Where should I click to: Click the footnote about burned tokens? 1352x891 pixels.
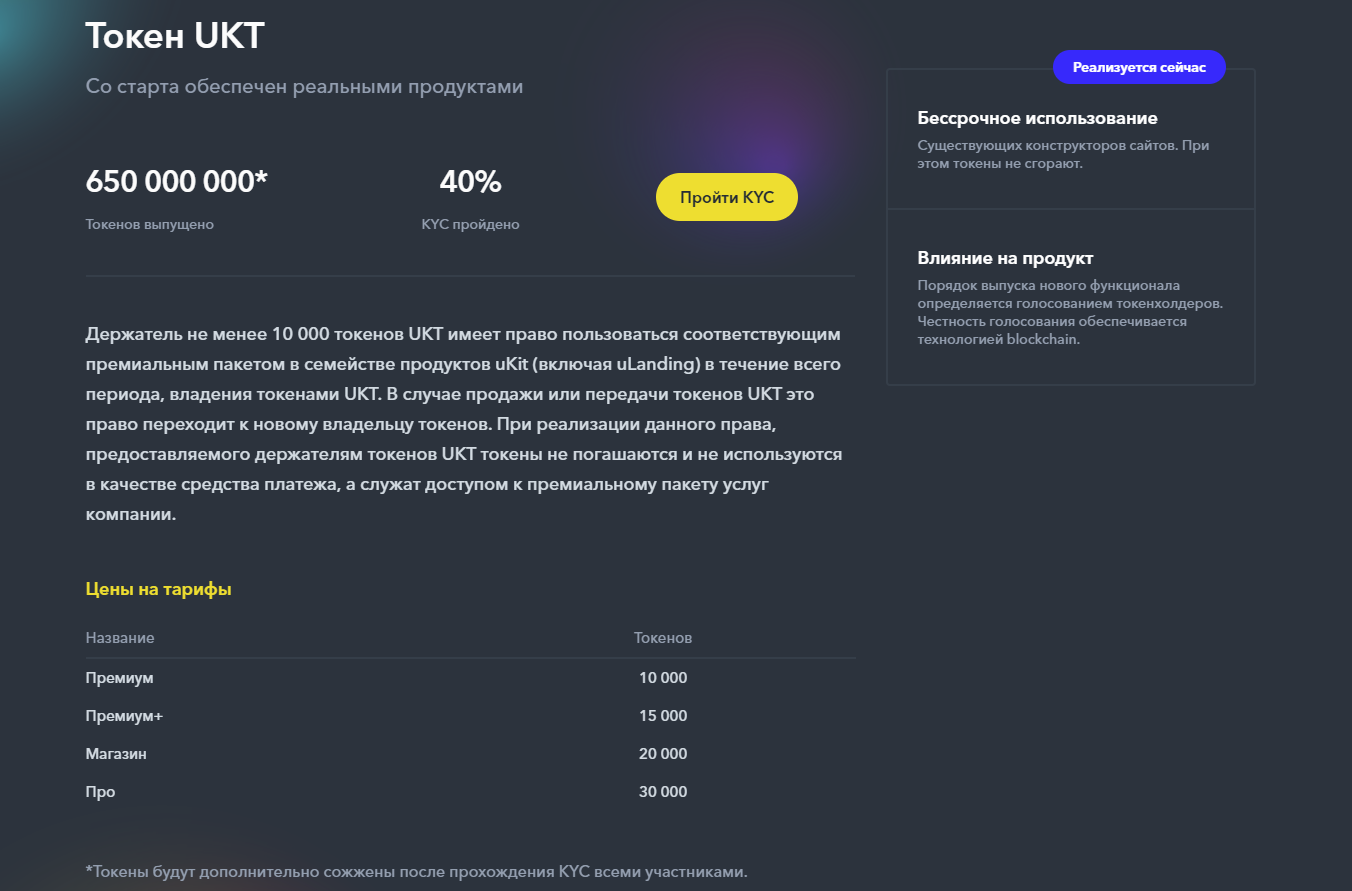click(x=416, y=871)
